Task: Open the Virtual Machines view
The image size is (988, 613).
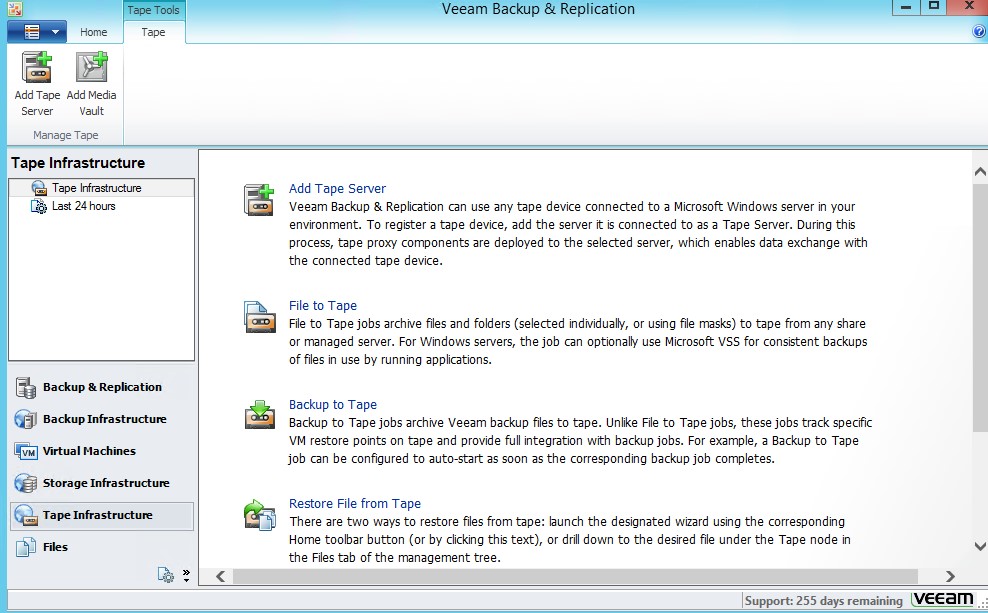Action: (x=101, y=451)
